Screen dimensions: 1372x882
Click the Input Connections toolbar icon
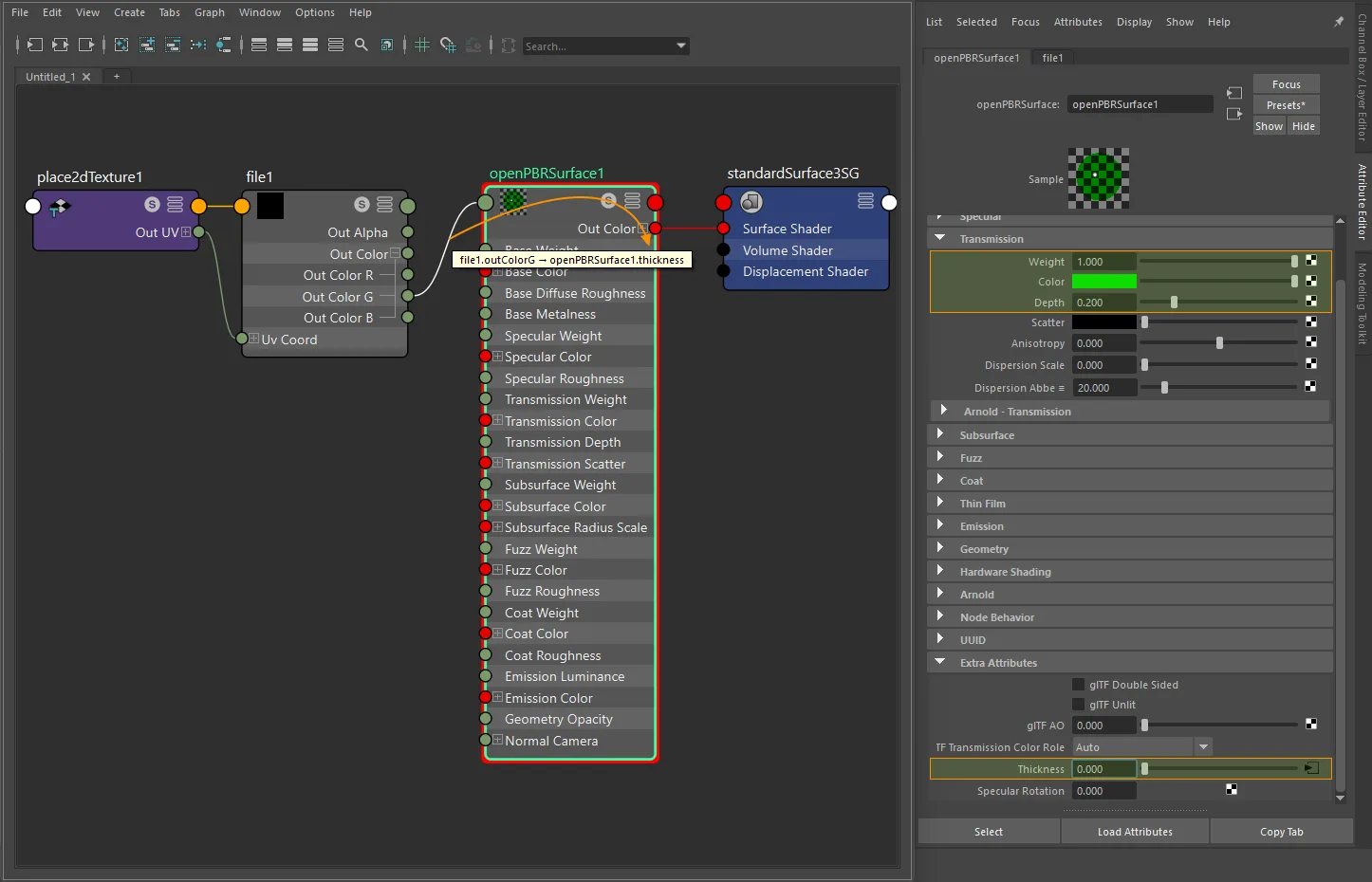point(34,45)
